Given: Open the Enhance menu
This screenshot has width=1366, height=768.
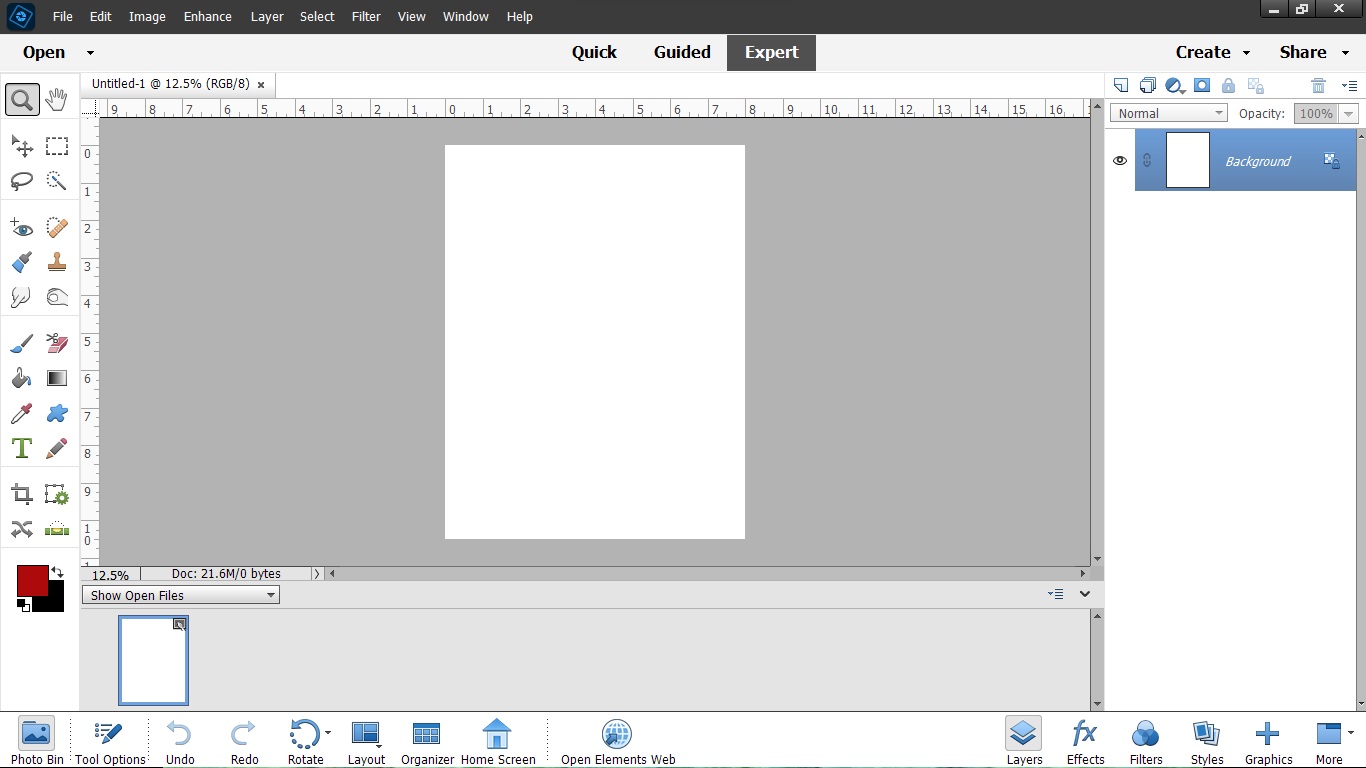Looking at the screenshot, I should [x=207, y=17].
